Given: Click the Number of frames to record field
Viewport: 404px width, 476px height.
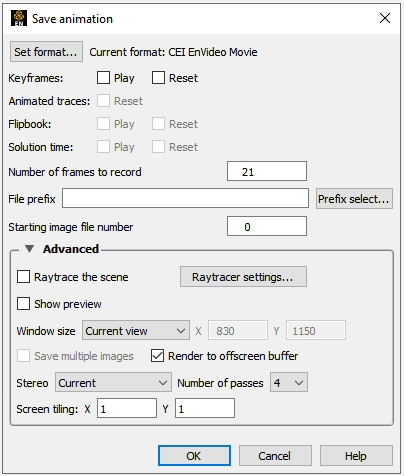Looking at the screenshot, I should tap(267, 171).
